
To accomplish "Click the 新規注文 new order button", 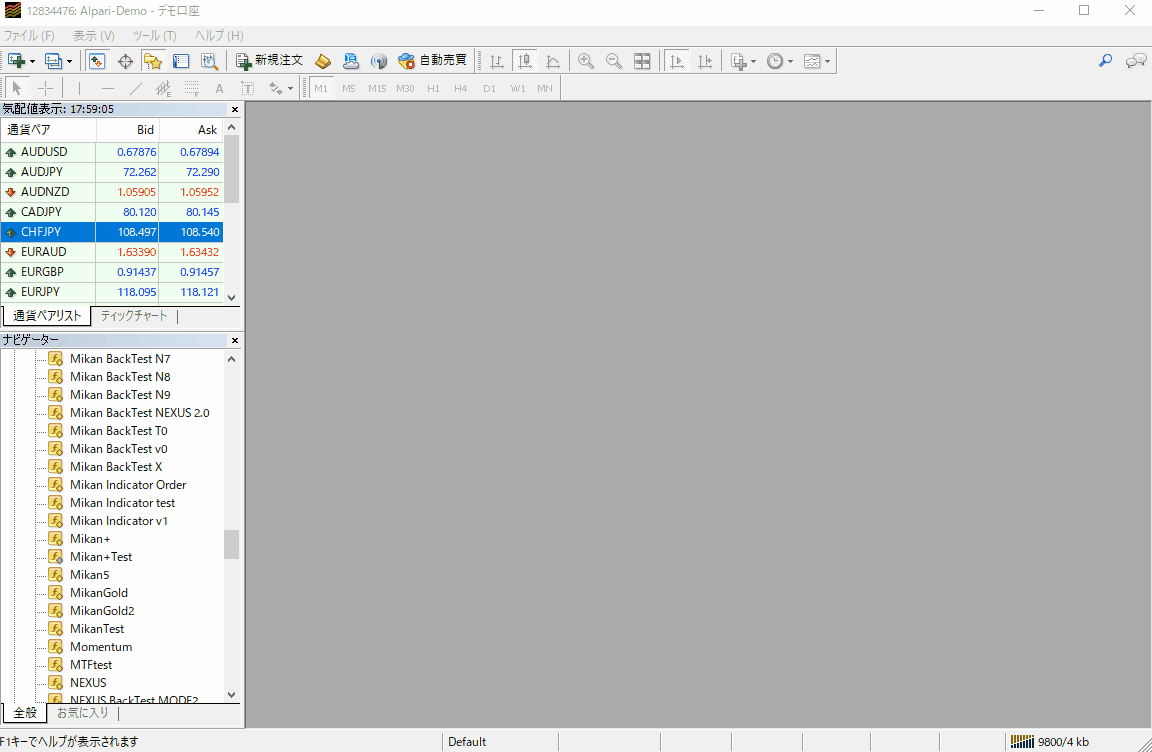I will click(269, 61).
